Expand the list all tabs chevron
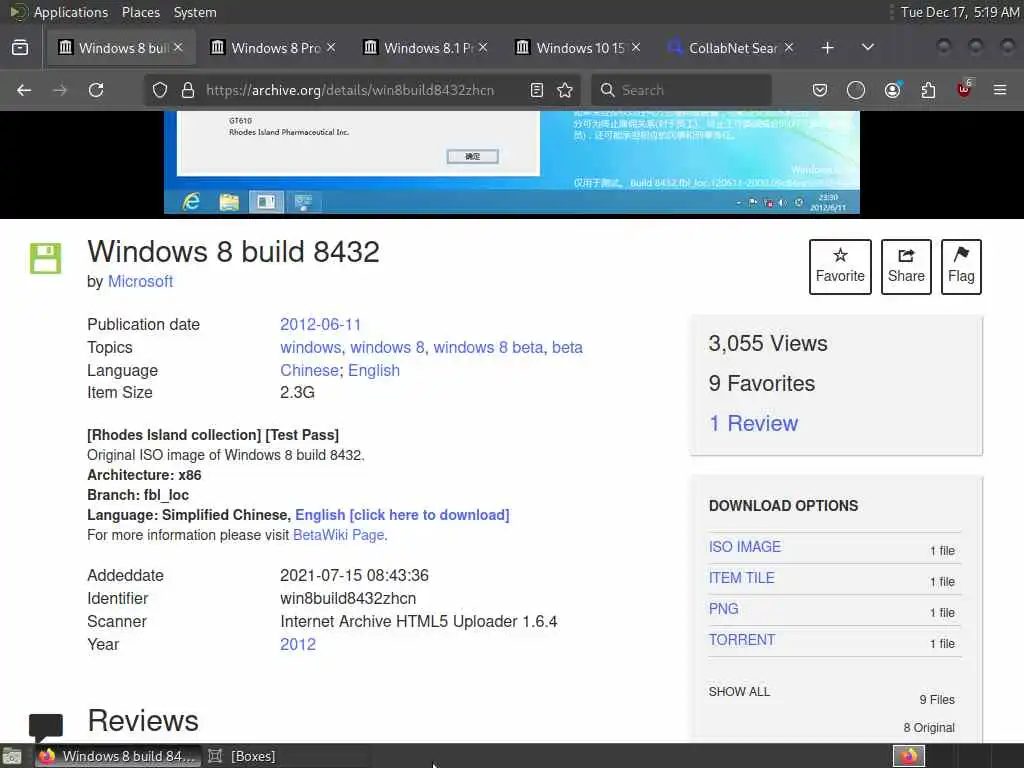The image size is (1024, 768). pyautogui.click(x=867, y=48)
